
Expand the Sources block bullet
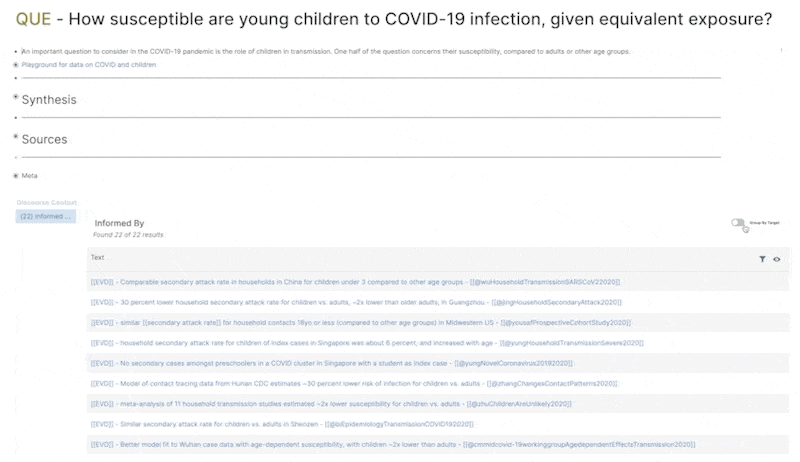16,136
